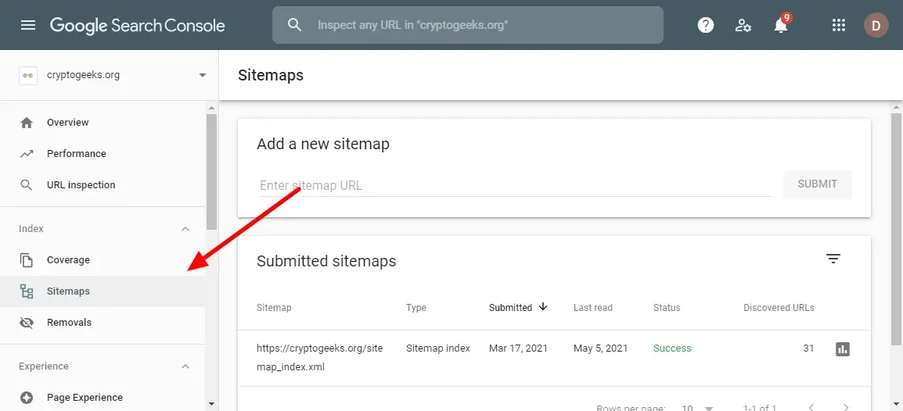Screen dimensions: 903x411
Task: Click the SUBMIT button
Action: (x=817, y=184)
